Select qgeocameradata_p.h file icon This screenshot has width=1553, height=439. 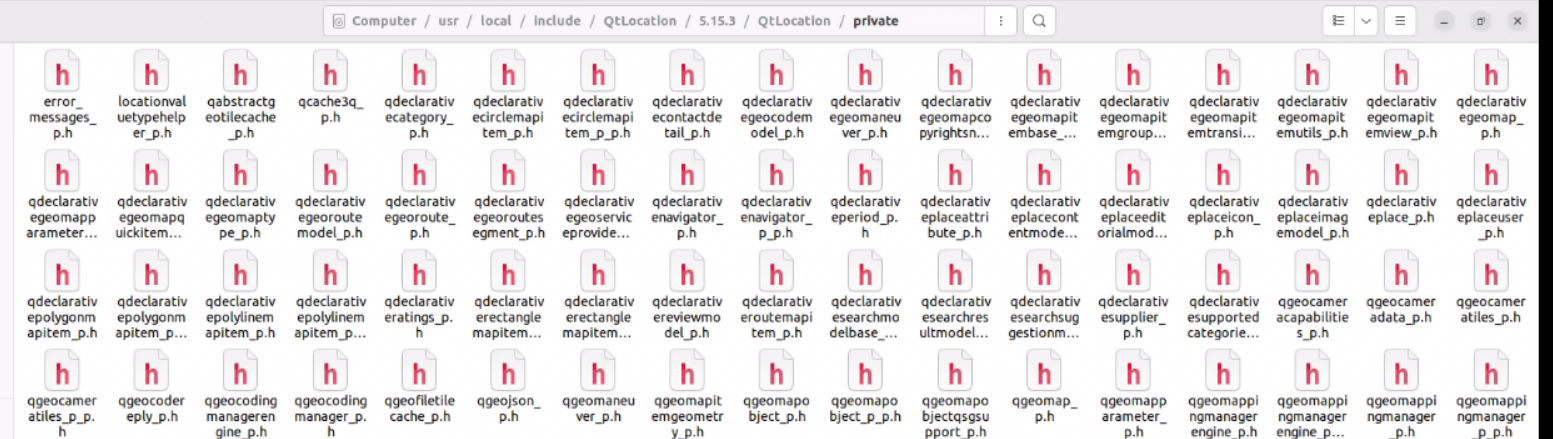pyautogui.click(x=1402, y=270)
